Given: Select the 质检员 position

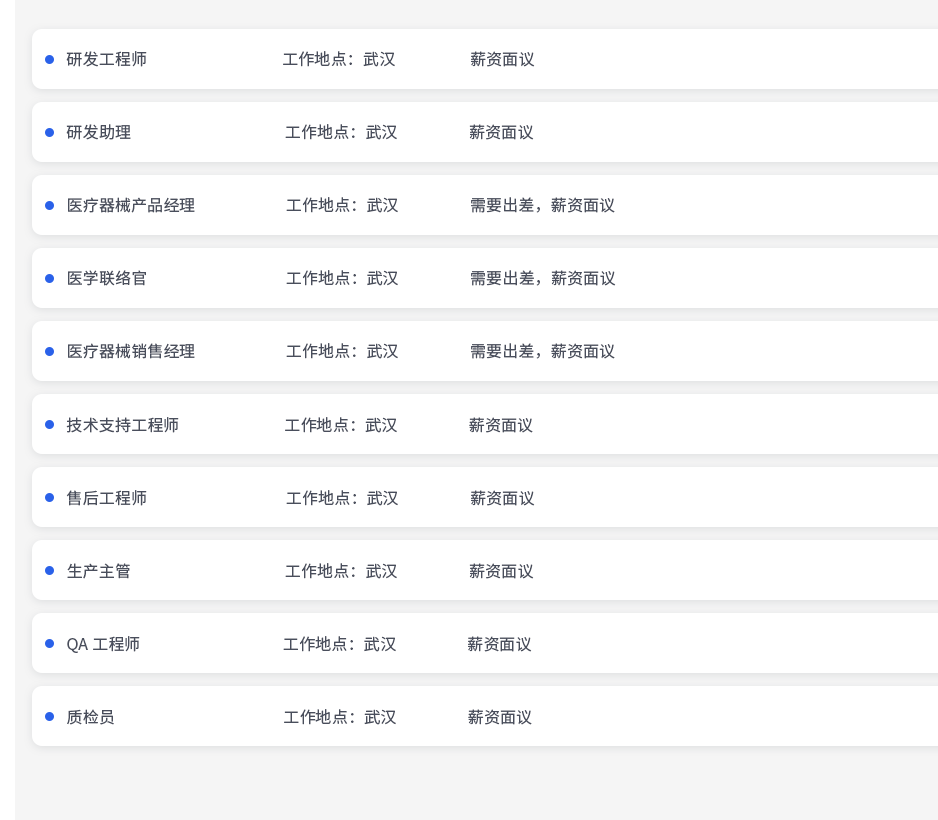Looking at the screenshot, I should (x=91, y=717).
